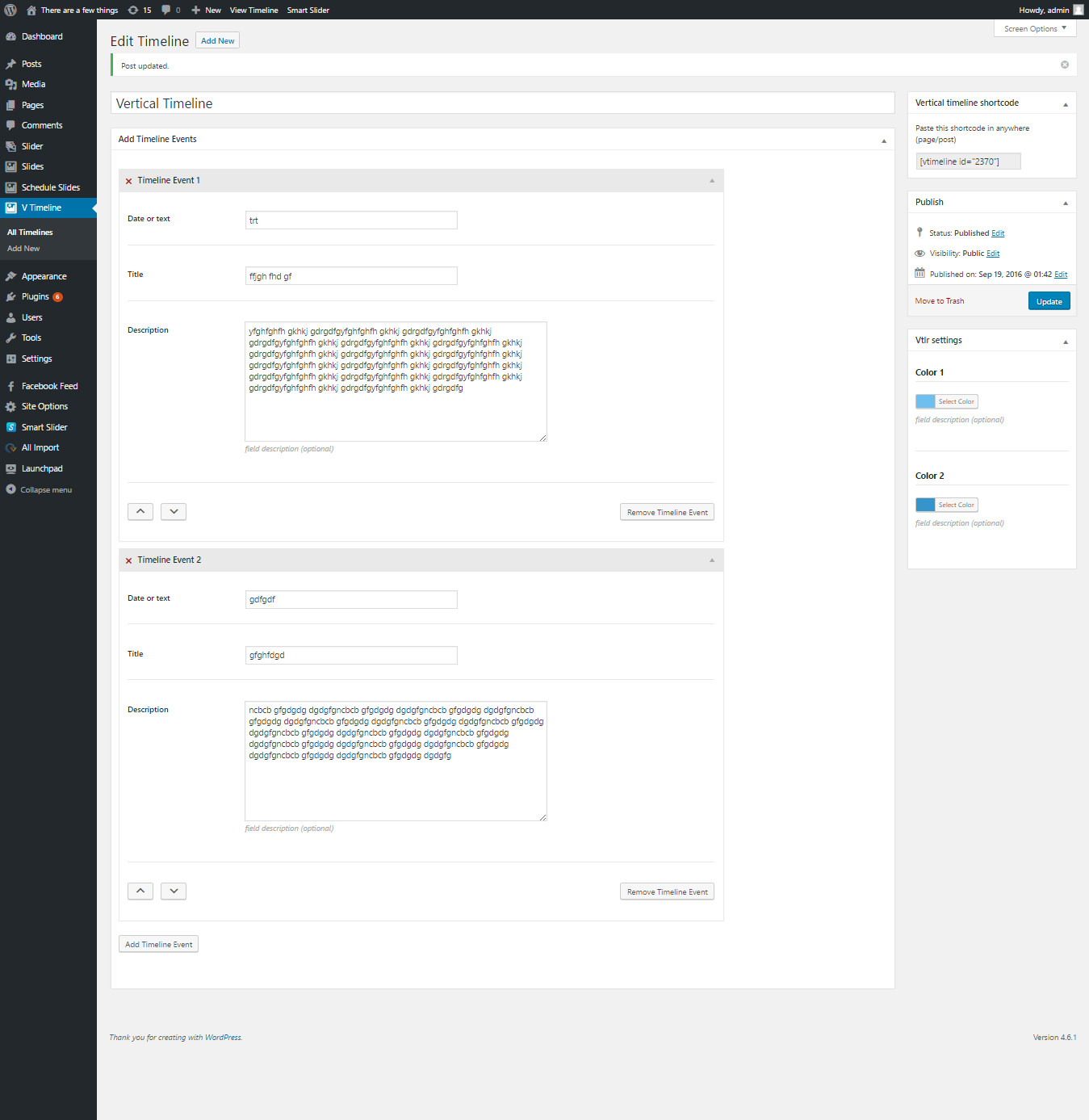Click the Site Options gear icon
The width and height of the screenshot is (1089, 1120).
(11, 406)
